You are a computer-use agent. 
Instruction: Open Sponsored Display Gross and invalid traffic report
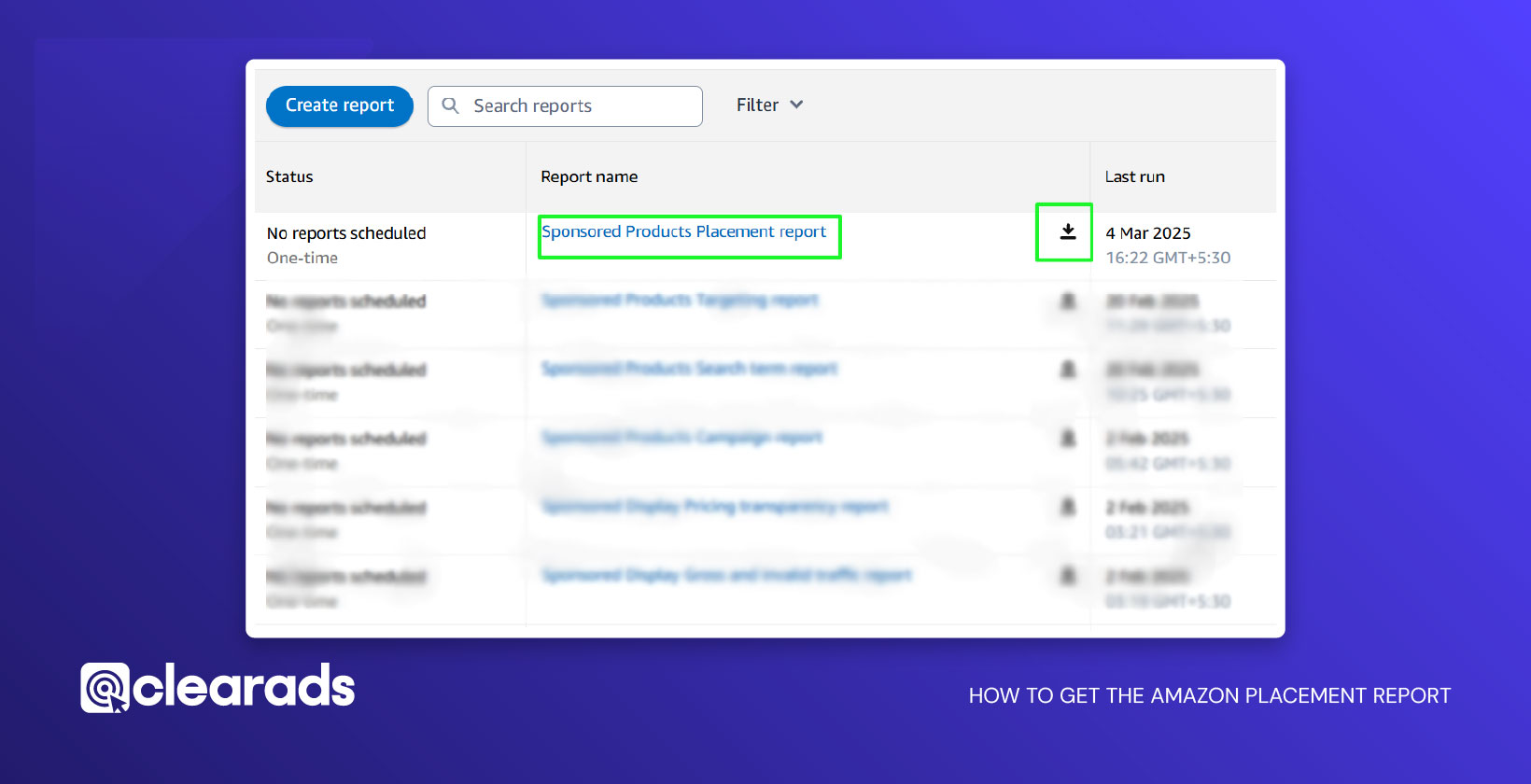[726, 575]
